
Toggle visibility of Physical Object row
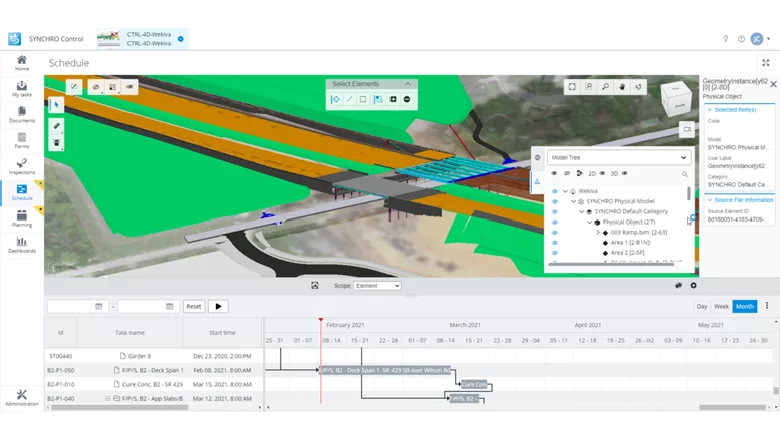pyautogui.click(x=555, y=222)
